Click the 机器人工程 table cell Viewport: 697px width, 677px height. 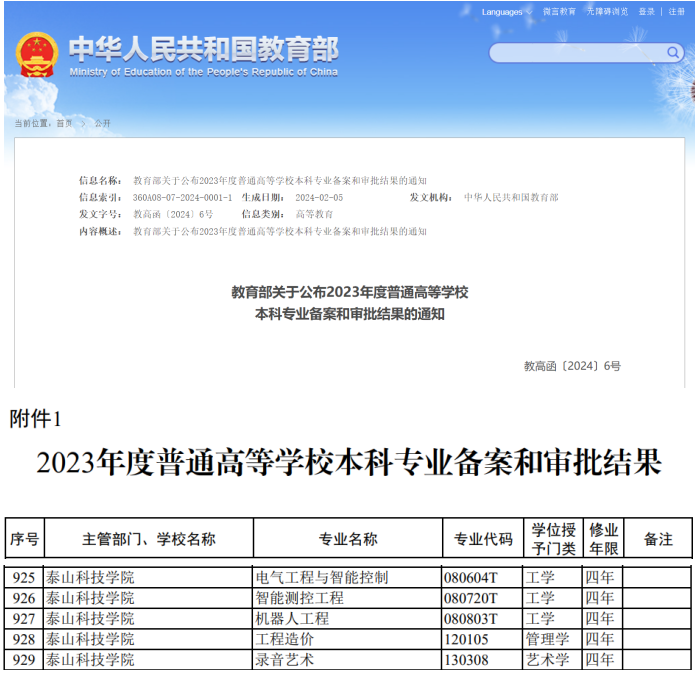click(x=292, y=618)
